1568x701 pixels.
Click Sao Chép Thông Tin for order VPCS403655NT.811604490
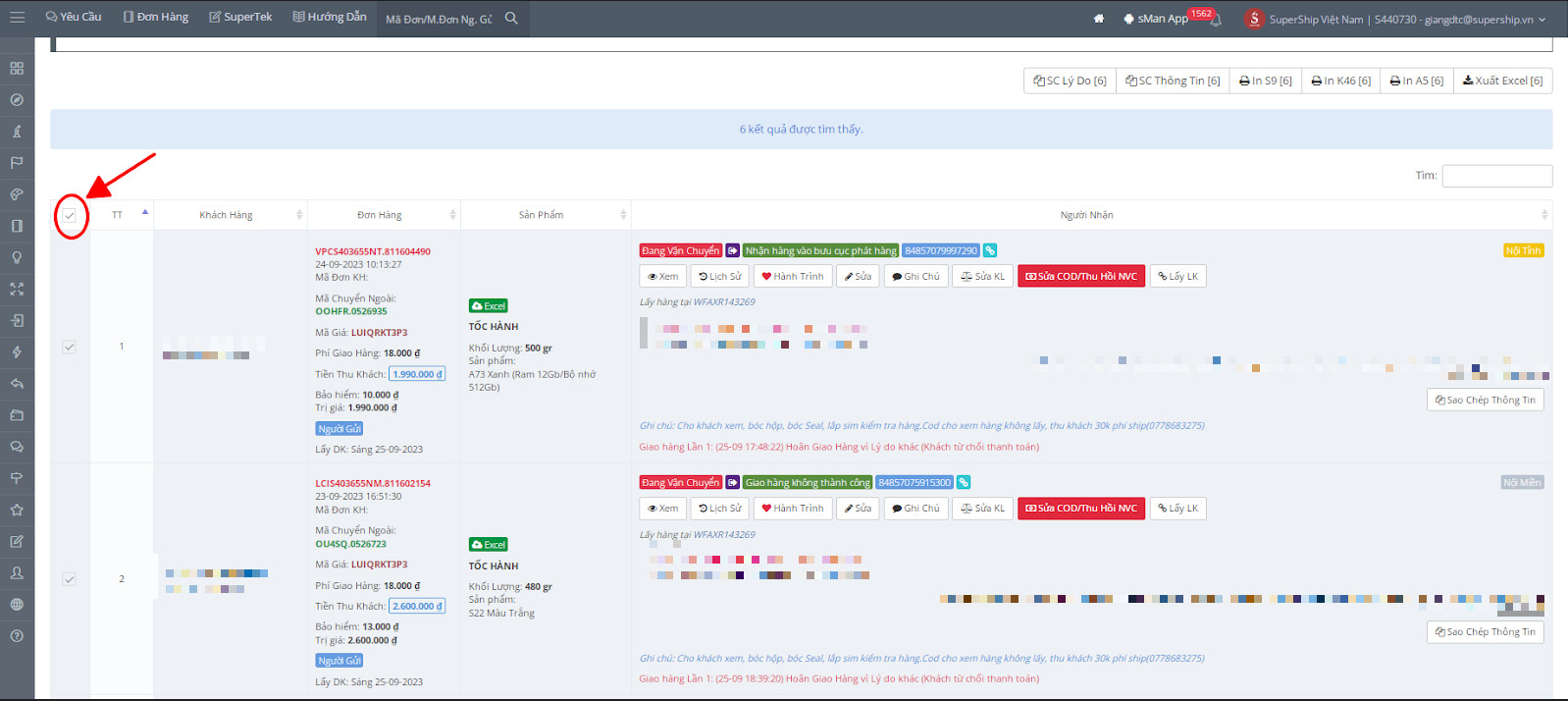point(1486,400)
